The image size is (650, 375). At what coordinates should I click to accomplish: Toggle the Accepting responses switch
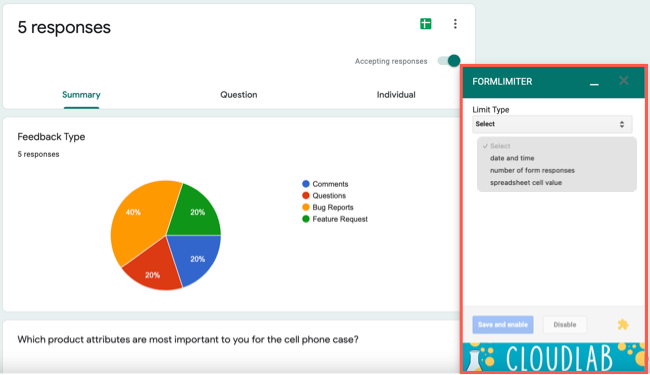pyautogui.click(x=449, y=60)
